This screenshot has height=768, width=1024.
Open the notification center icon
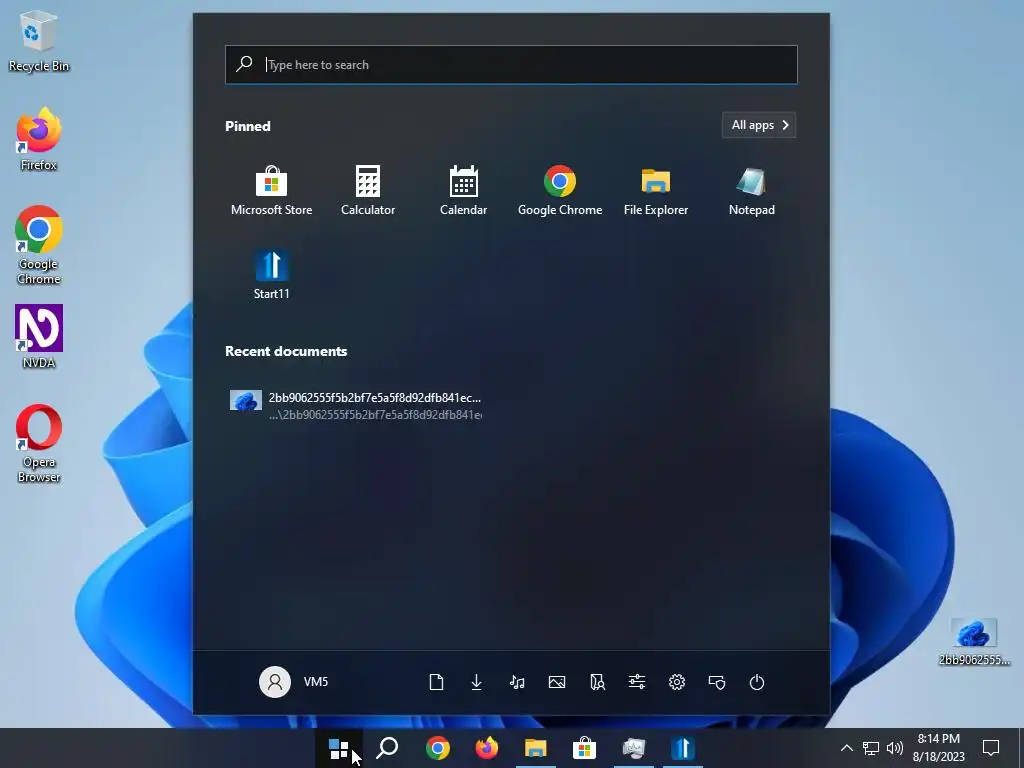pos(991,748)
